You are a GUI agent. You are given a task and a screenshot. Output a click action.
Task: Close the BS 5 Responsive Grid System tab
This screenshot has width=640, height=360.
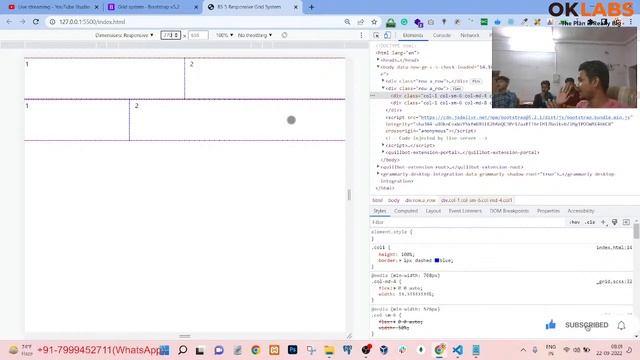tap(296, 7)
